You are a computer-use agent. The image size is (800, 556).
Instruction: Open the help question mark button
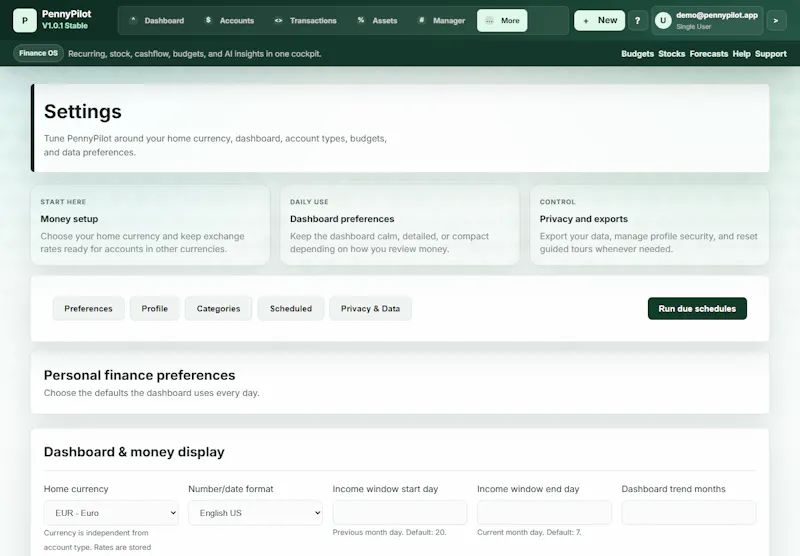pos(637,20)
